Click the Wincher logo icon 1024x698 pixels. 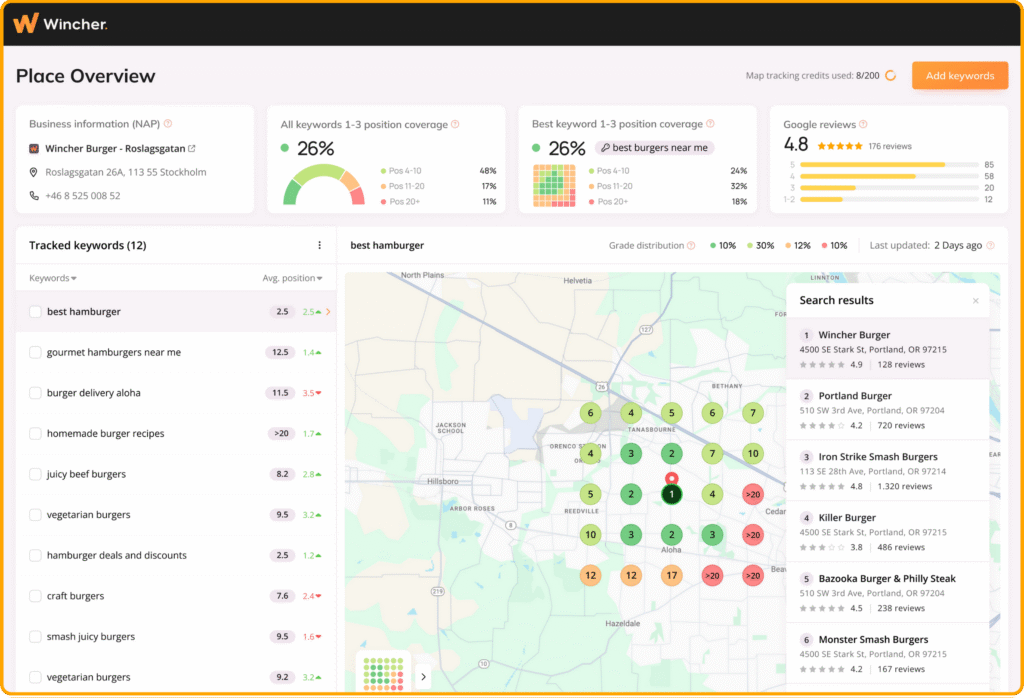click(x=27, y=23)
